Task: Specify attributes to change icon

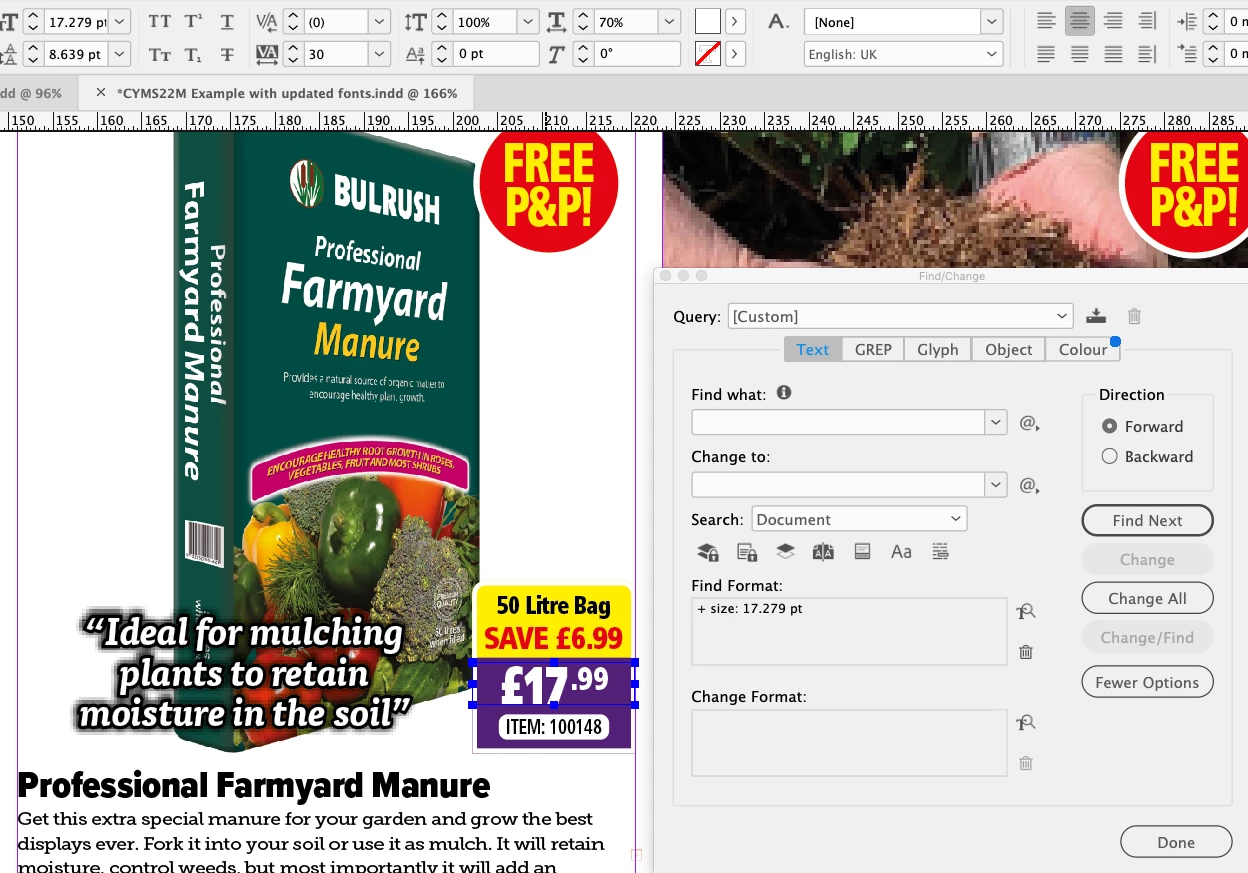Action: point(1025,723)
